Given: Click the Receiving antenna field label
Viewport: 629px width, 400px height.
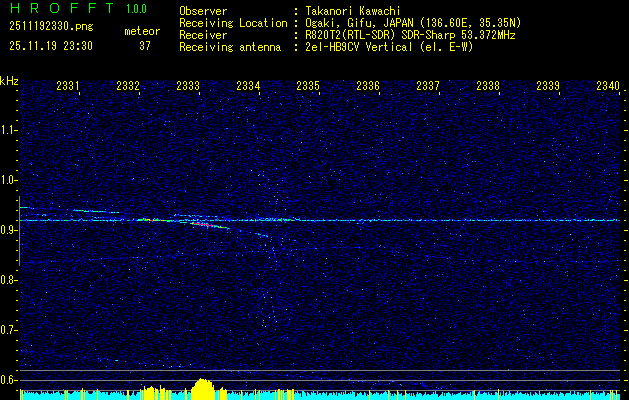Looking at the screenshot, I should click(x=230, y=47).
